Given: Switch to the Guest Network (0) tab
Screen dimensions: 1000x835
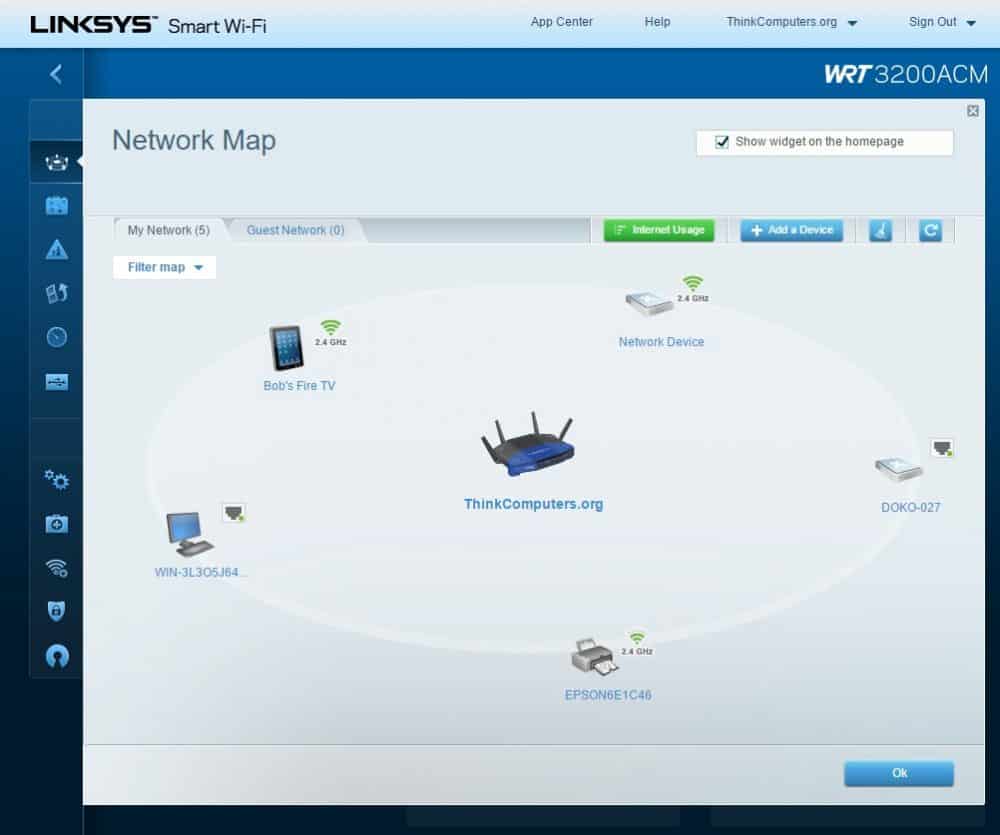Looking at the screenshot, I should click(295, 230).
